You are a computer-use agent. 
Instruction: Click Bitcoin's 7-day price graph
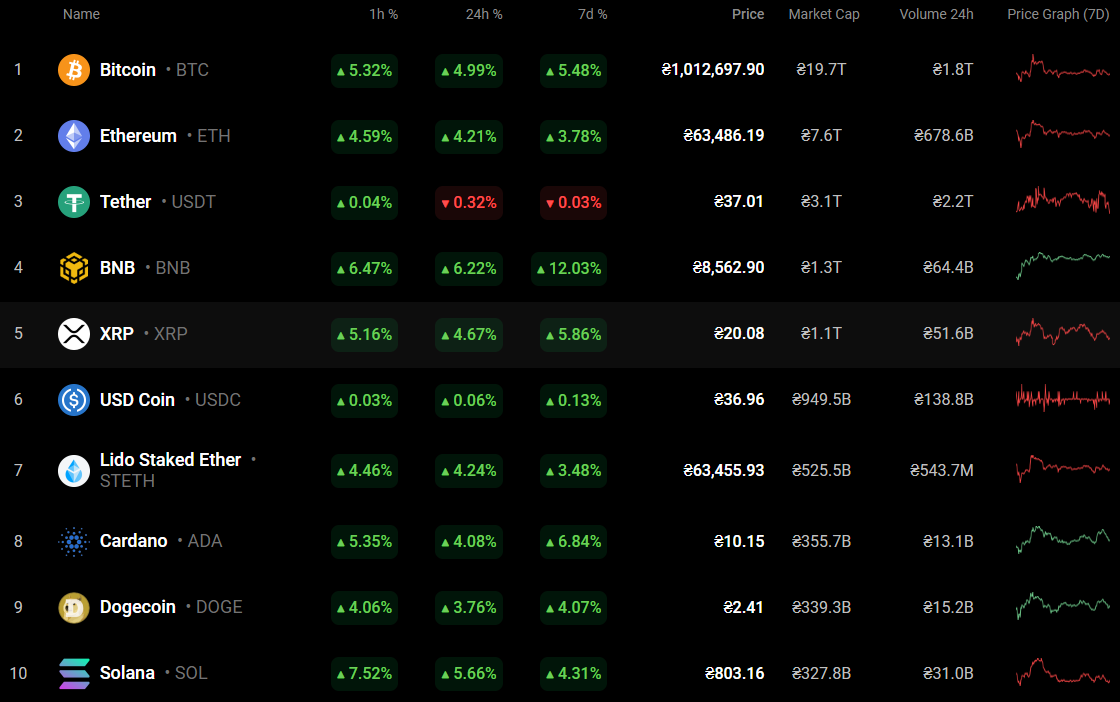pyautogui.click(x=1060, y=70)
